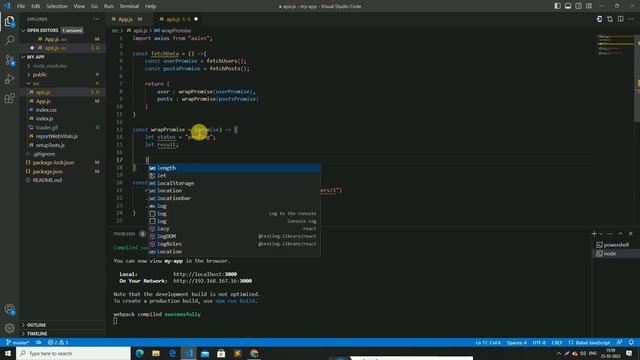Open package-lock.json in the file tree
The height and width of the screenshot is (360, 640).
(53, 162)
